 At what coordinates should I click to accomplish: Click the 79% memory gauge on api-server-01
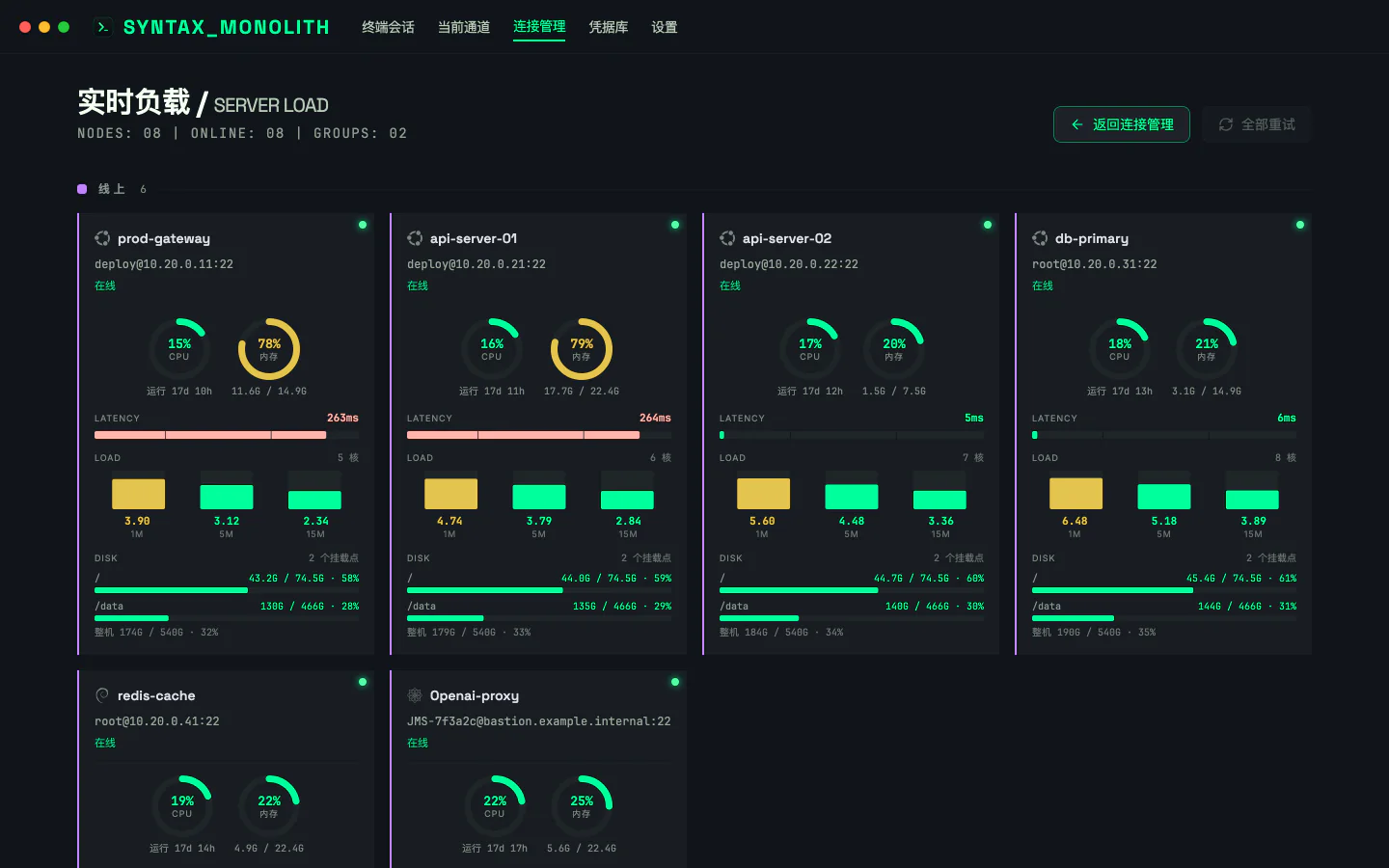pyautogui.click(x=582, y=349)
